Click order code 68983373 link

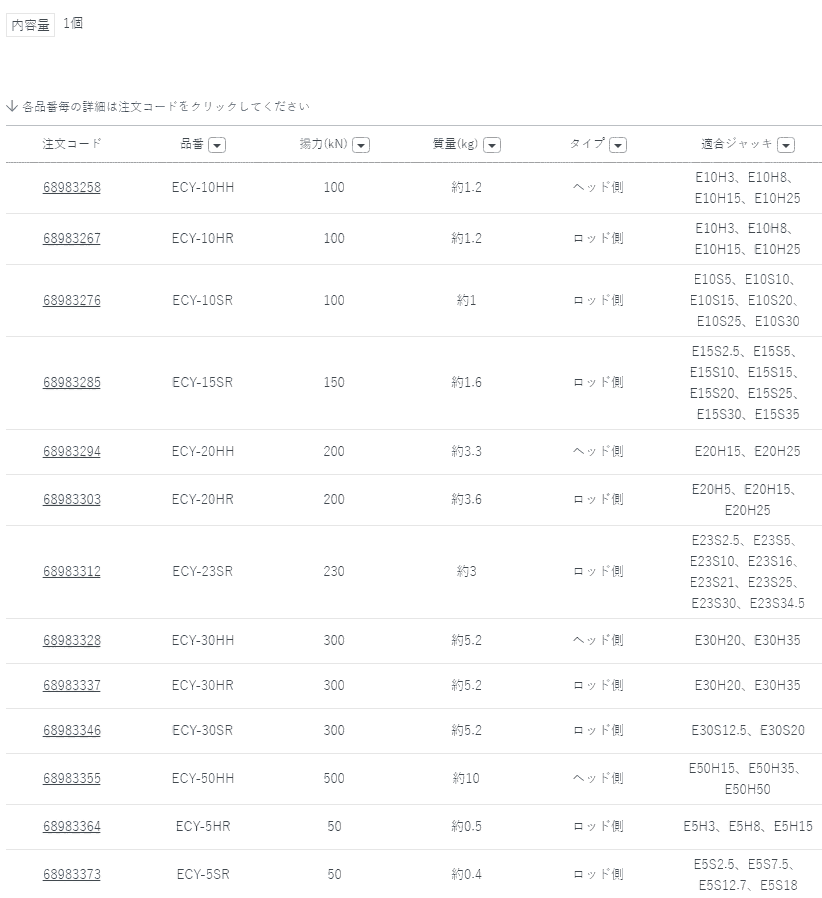coord(72,875)
